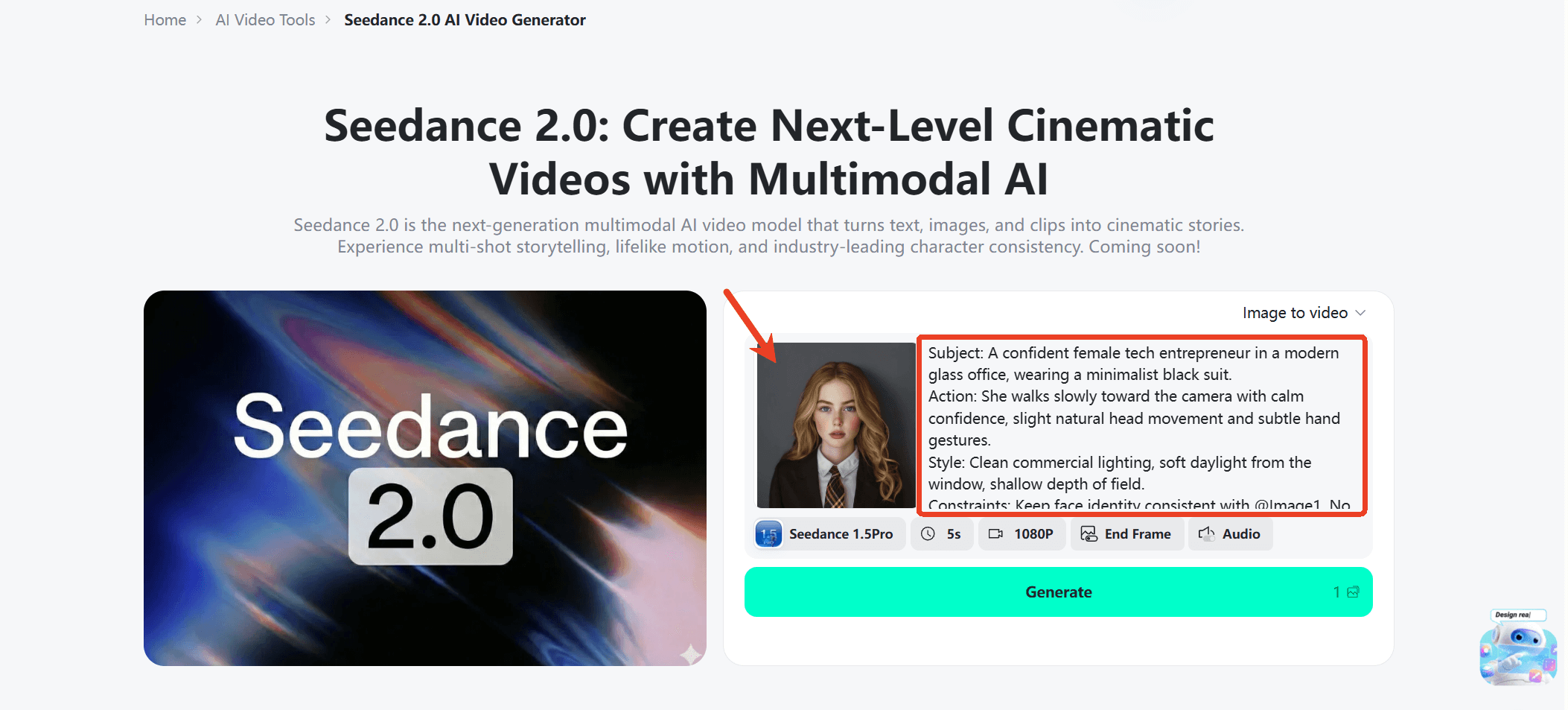
Task: Open AI Video Tools breadcrumb link
Action: click(265, 20)
